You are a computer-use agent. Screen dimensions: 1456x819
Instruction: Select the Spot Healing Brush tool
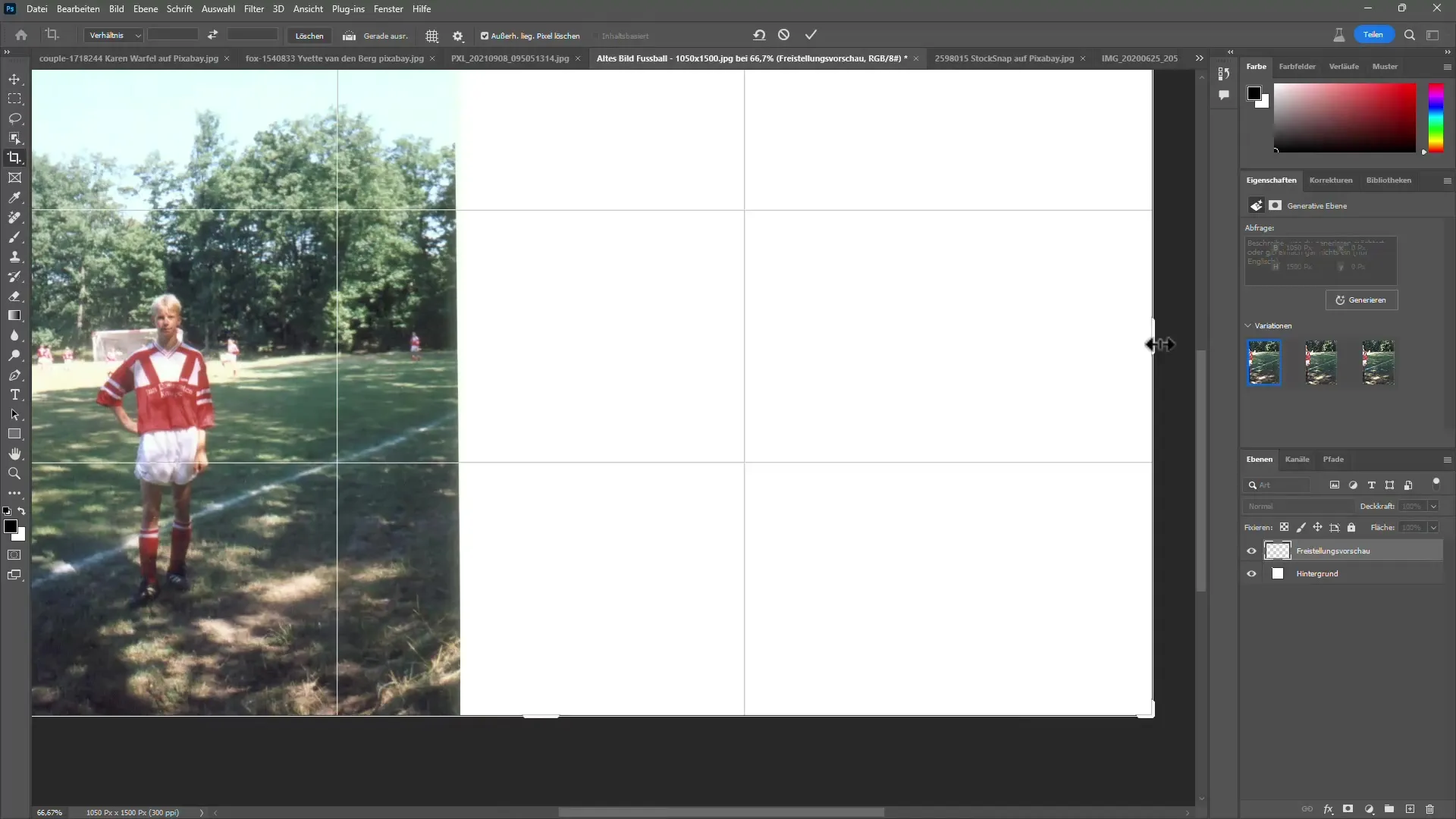coord(14,218)
